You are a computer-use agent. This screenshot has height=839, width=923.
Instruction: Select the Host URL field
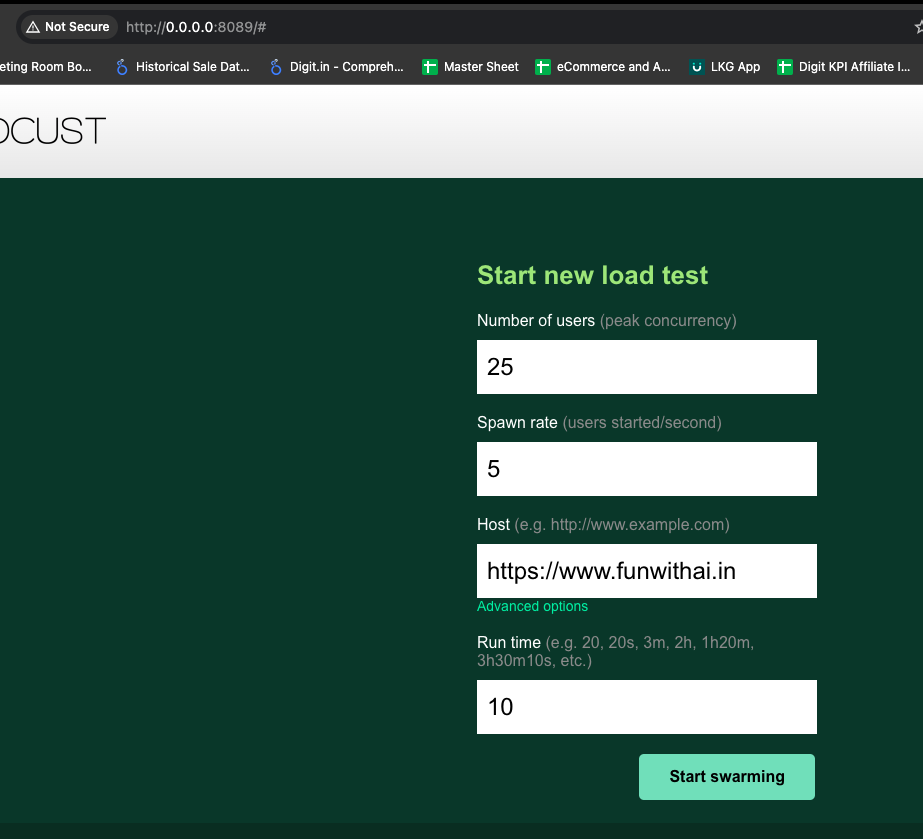click(x=646, y=571)
